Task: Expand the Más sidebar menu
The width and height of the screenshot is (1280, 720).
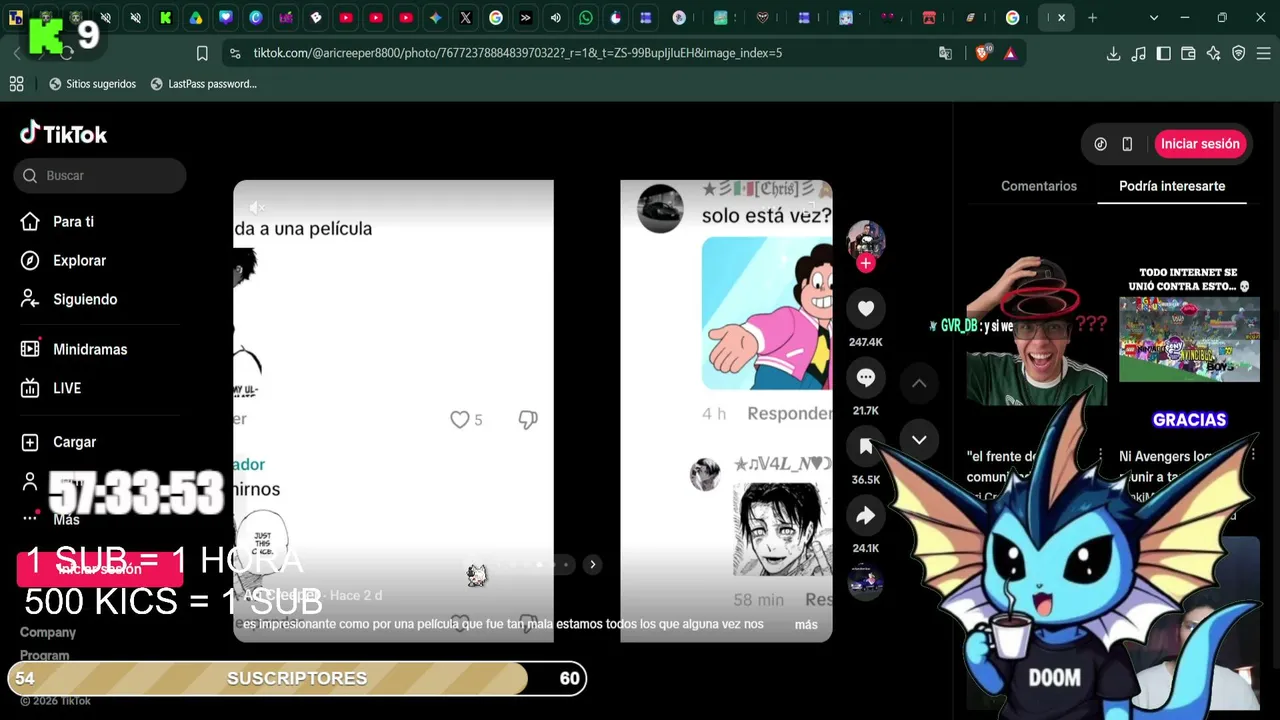Action: [x=66, y=519]
